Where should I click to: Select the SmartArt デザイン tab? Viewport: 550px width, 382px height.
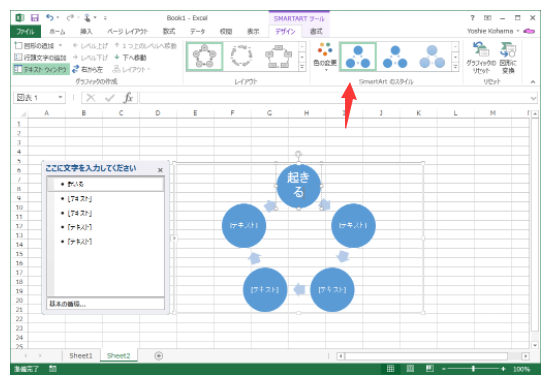285,32
